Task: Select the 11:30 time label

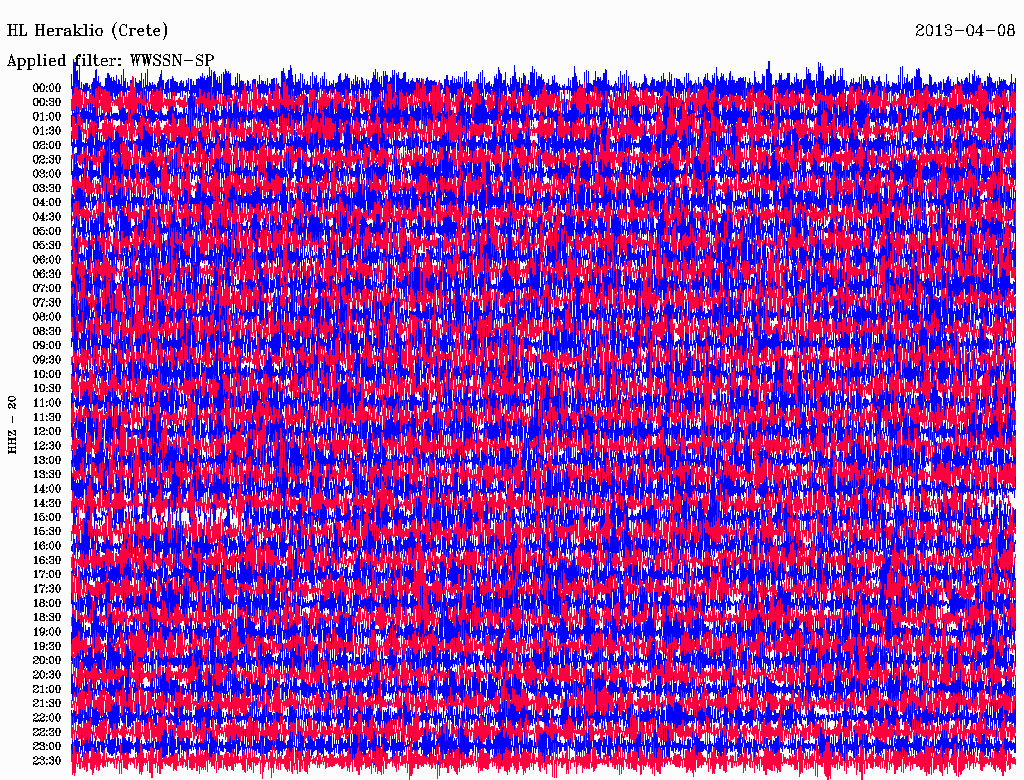Action: [46, 417]
